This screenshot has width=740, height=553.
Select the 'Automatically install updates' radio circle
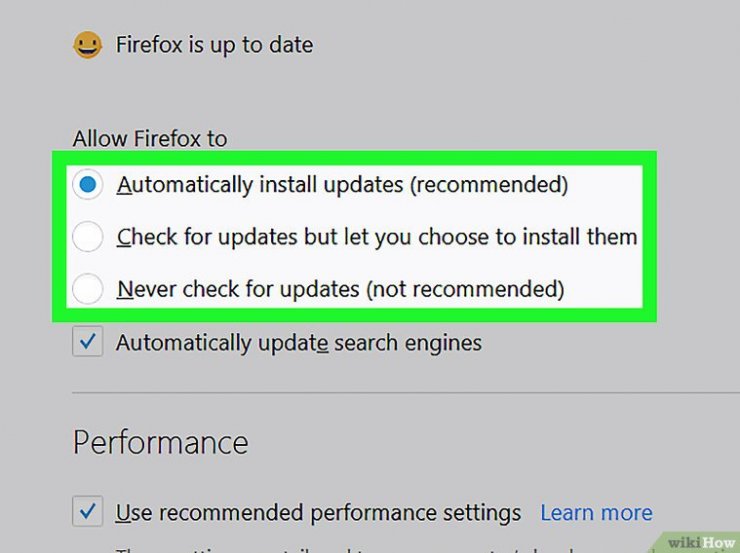pyautogui.click(x=87, y=184)
